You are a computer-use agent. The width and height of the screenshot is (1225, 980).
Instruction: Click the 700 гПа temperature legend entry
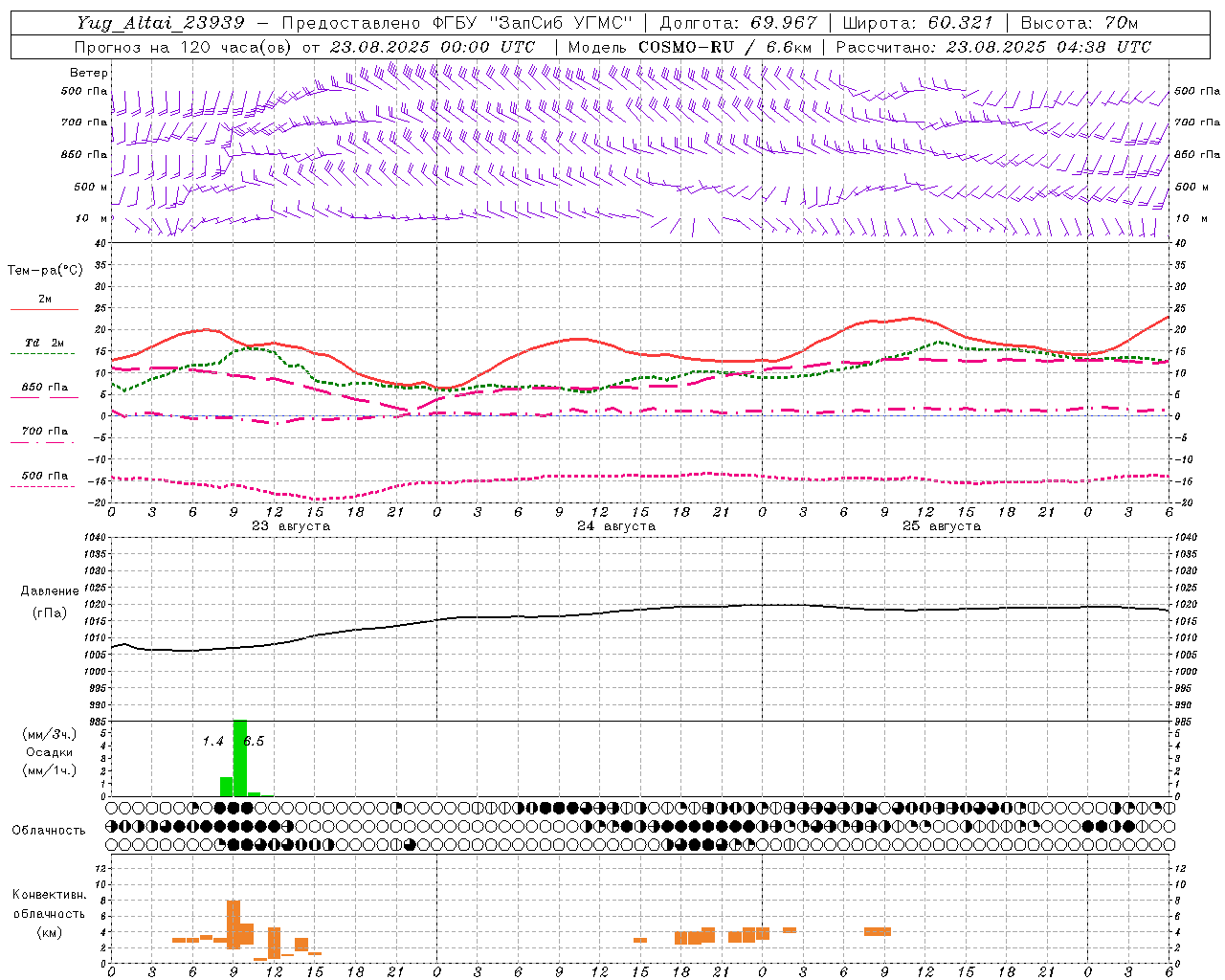point(45,431)
